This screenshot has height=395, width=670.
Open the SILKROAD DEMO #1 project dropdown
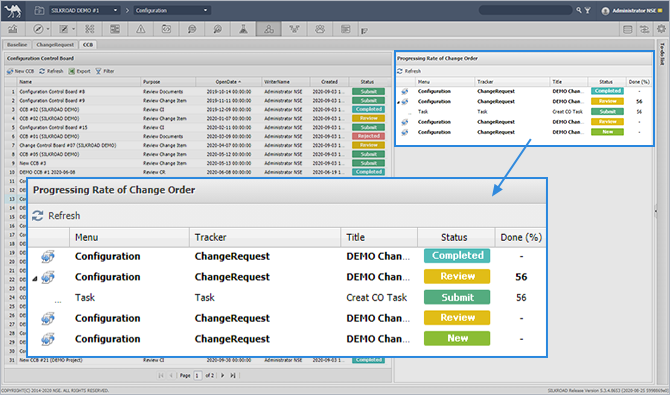point(84,10)
